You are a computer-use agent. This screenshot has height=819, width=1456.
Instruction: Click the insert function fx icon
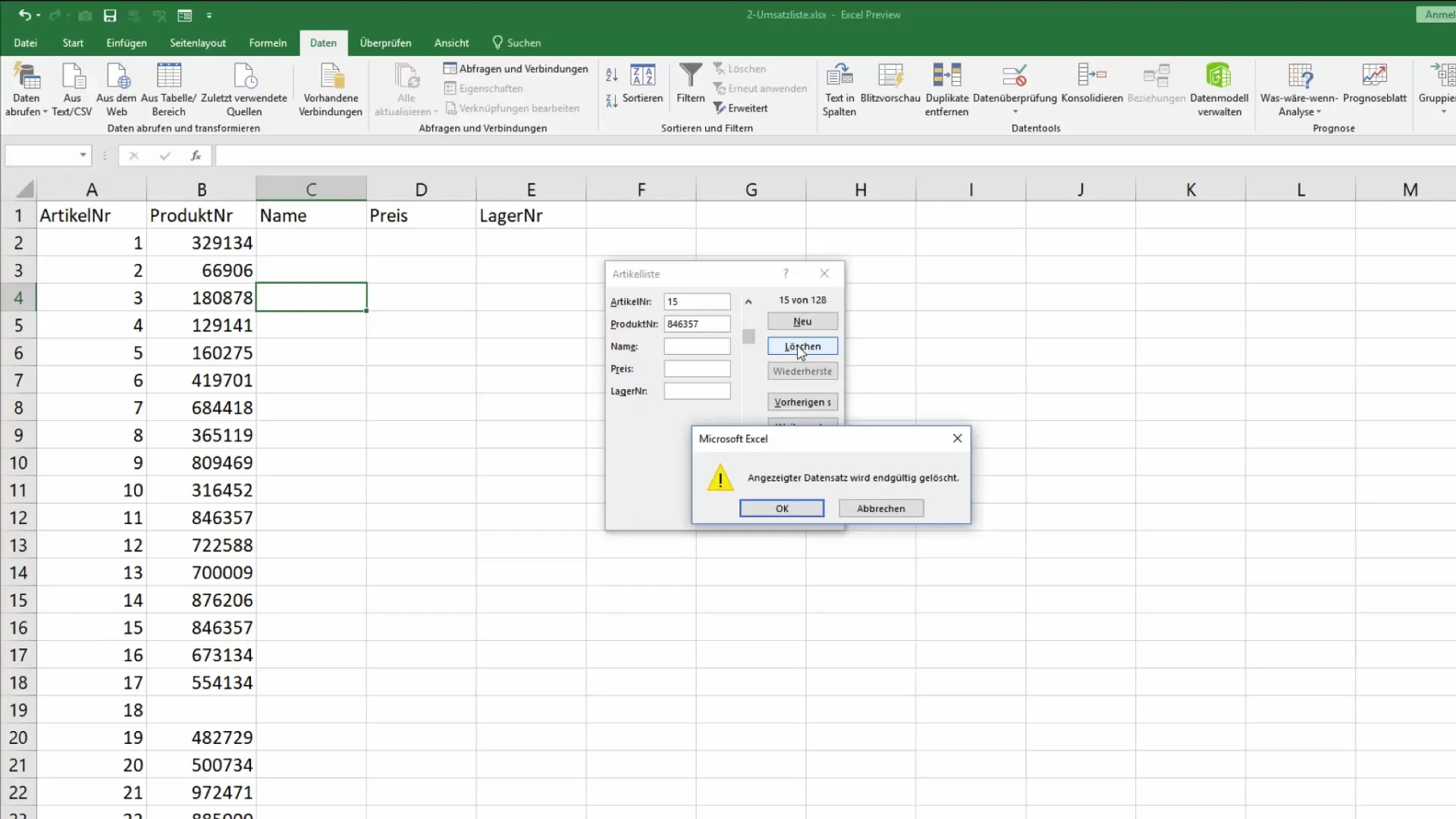tap(196, 155)
